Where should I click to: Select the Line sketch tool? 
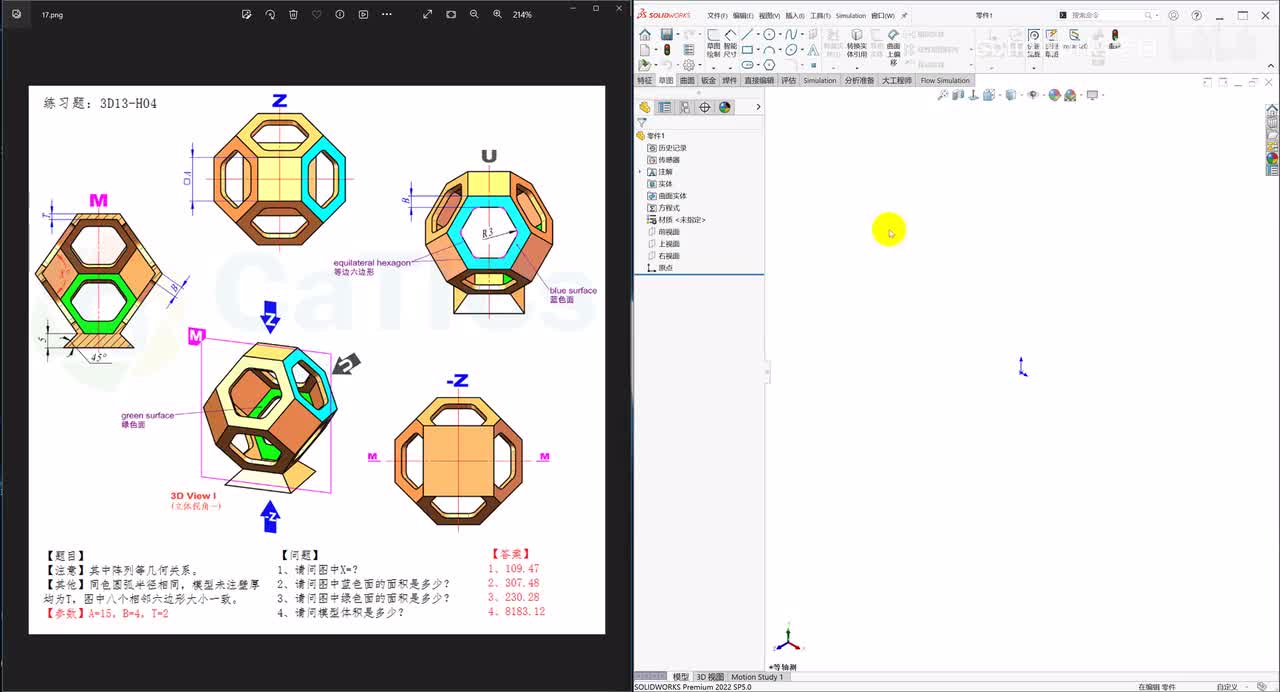pyautogui.click(x=747, y=34)
